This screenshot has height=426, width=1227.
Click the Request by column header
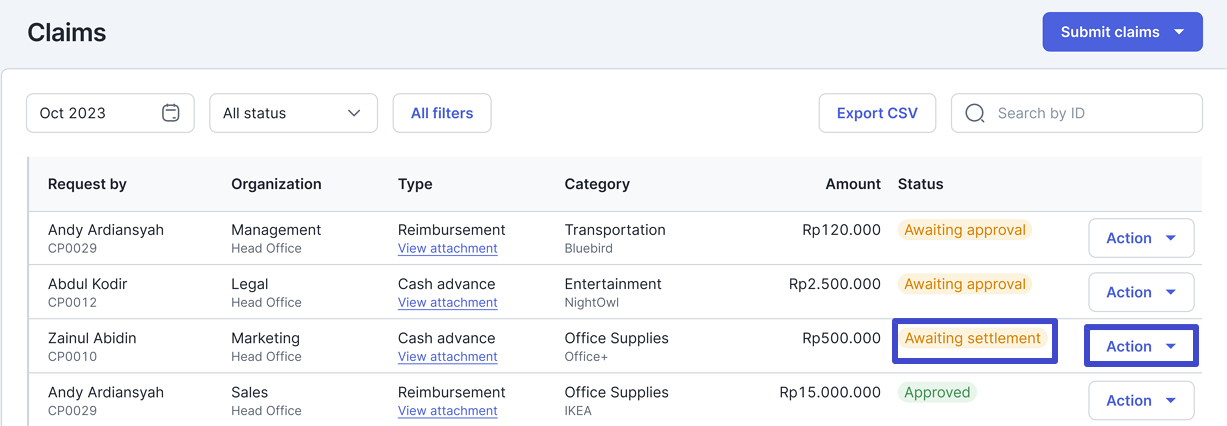click(87, 184)
